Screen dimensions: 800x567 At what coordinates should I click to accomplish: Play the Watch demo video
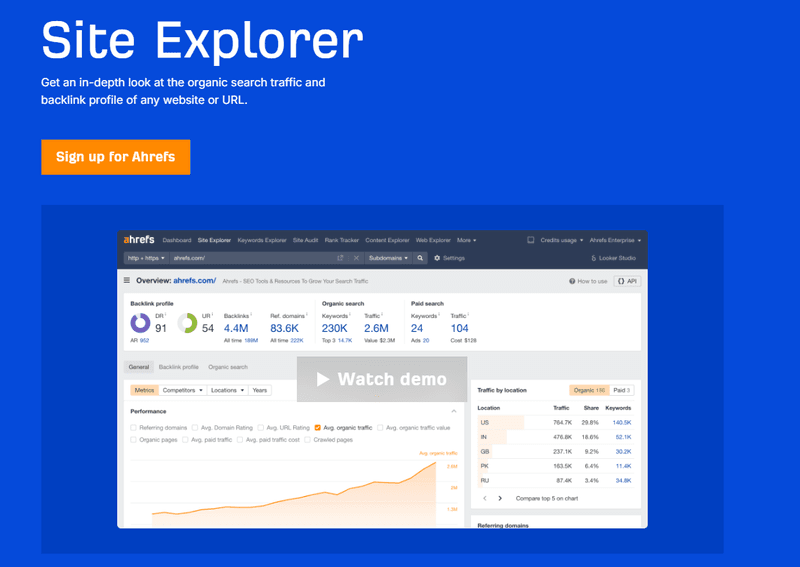[382, 379]
